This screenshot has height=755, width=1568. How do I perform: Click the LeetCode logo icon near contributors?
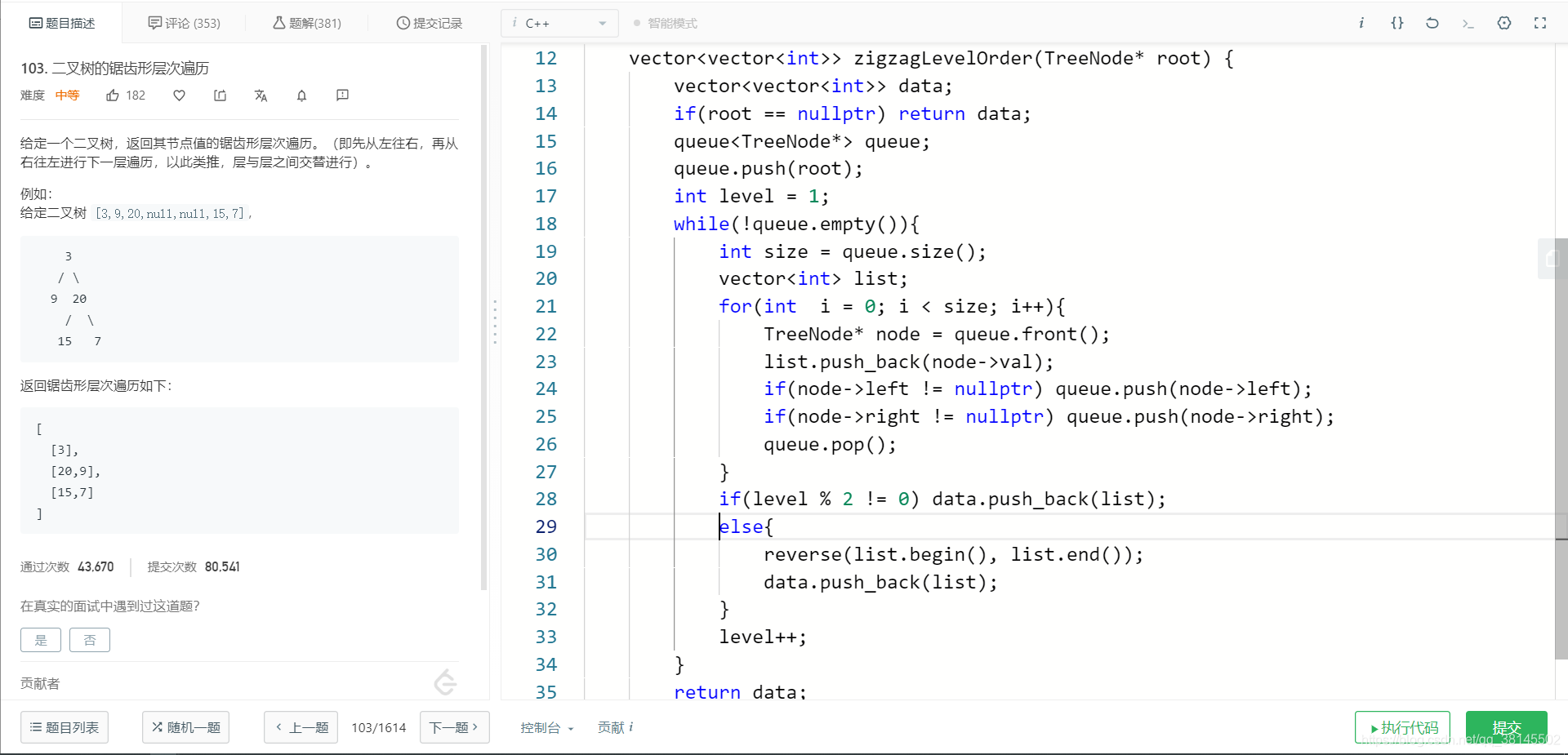445,682
